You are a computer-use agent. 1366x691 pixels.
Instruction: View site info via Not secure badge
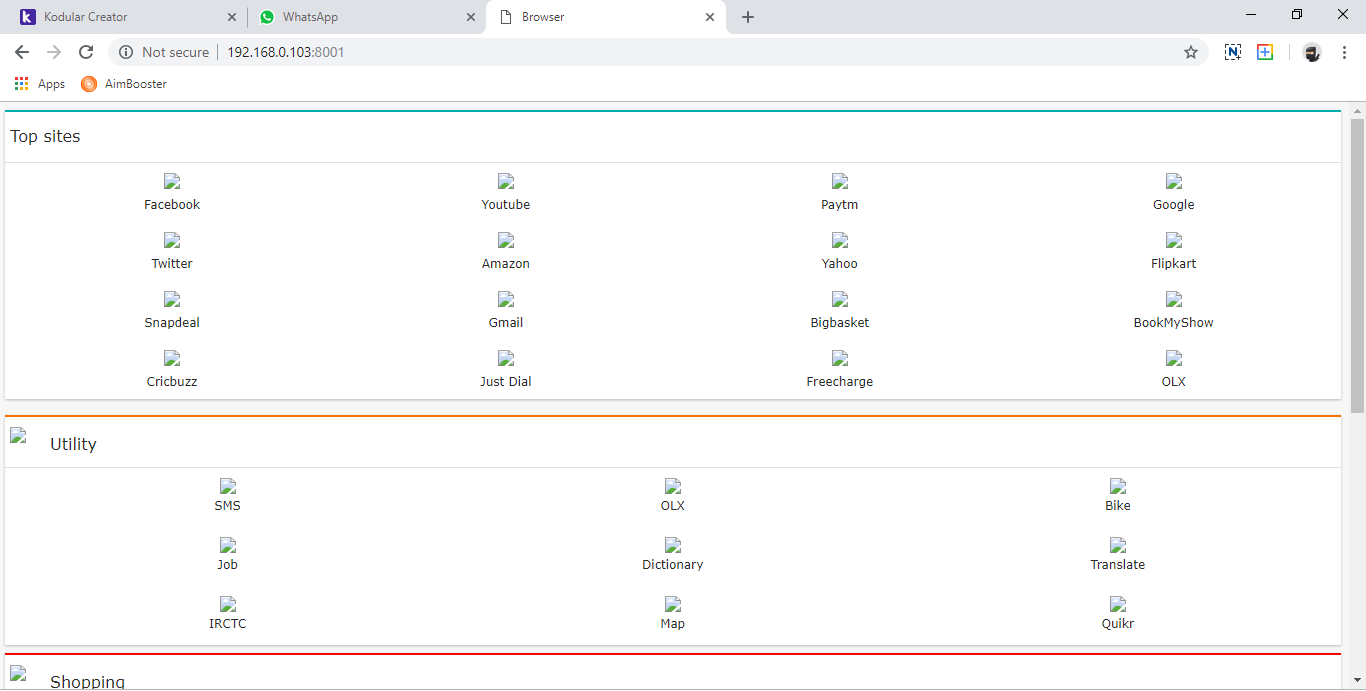click(x=165, y=52)
